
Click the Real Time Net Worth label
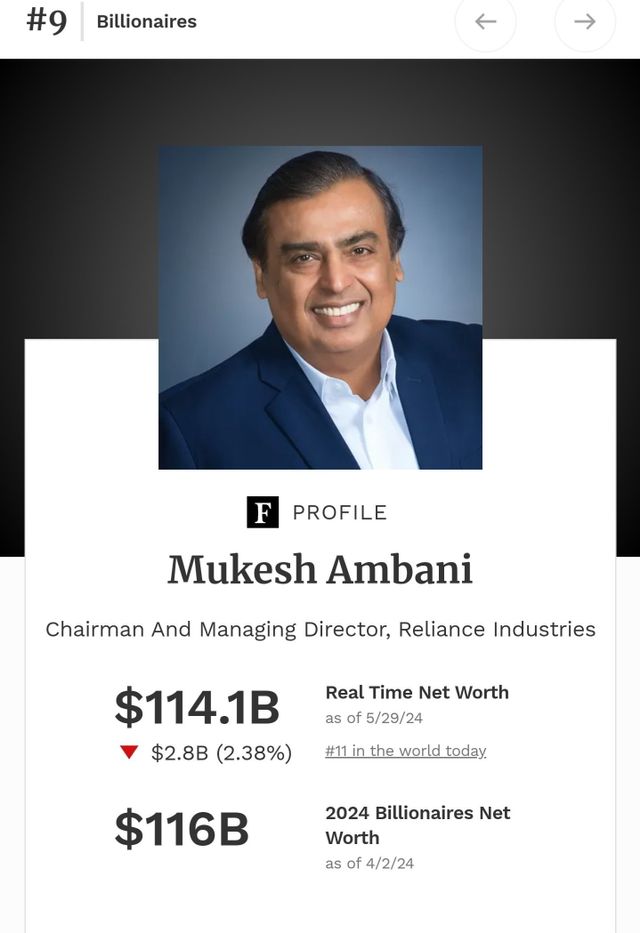click(417, 692)
